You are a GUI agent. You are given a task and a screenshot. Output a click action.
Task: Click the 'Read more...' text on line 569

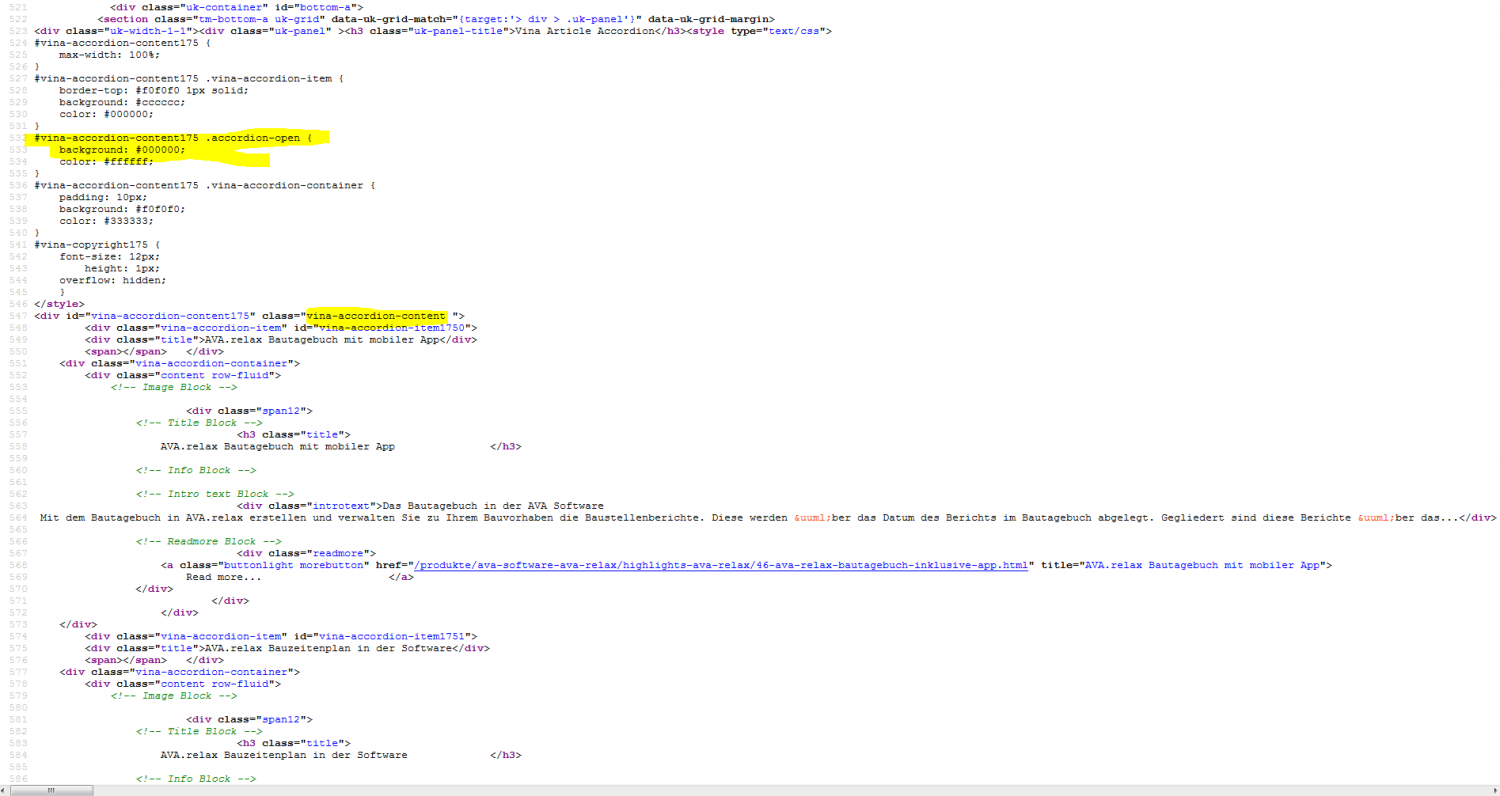coord(223,577)
